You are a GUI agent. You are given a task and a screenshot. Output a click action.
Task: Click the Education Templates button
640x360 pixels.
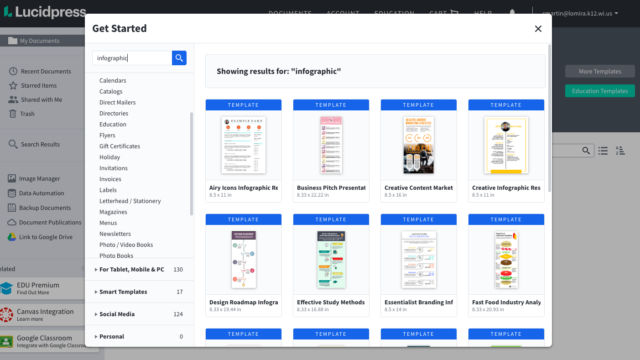600,91
